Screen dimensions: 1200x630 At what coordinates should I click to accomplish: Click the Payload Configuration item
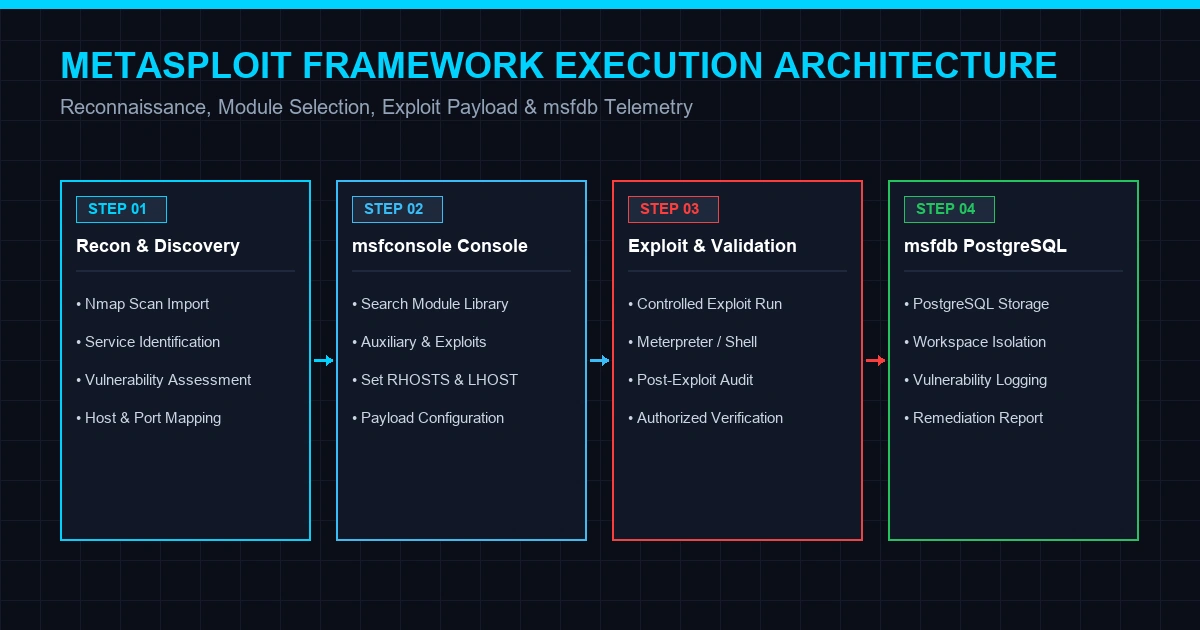pyautogui.click(x=428, y=418)
